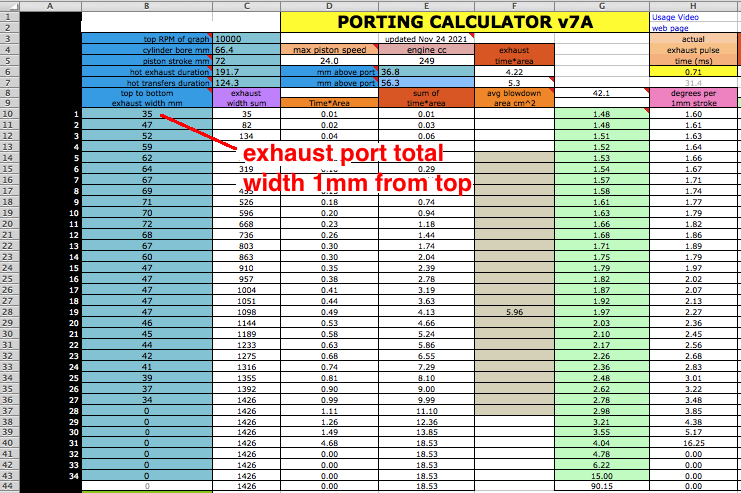Select sum of time*area value 13.85
741x493 pixels.
(x=426, y=432)
